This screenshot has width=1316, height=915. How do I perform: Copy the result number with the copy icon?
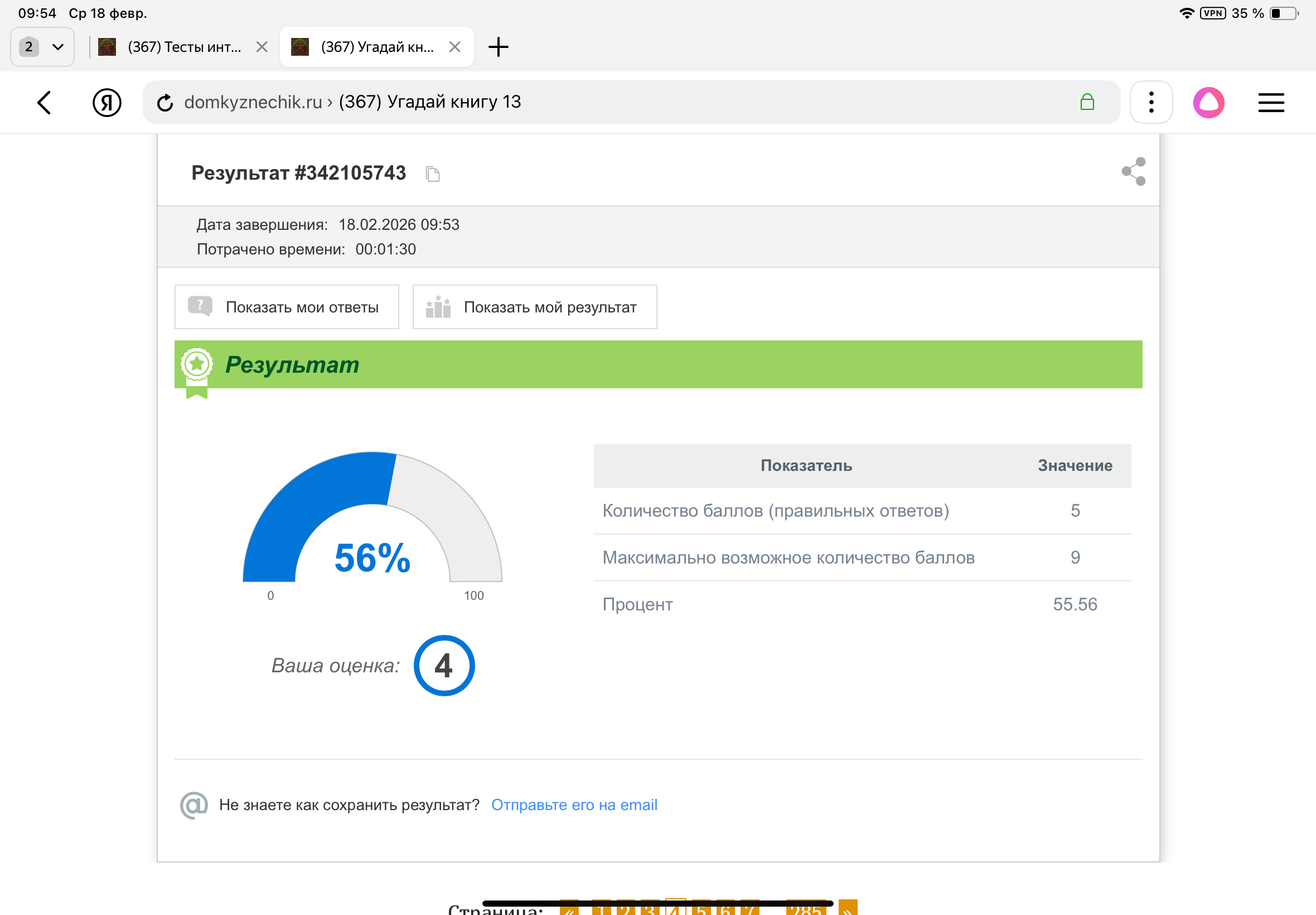coord(433,174)
